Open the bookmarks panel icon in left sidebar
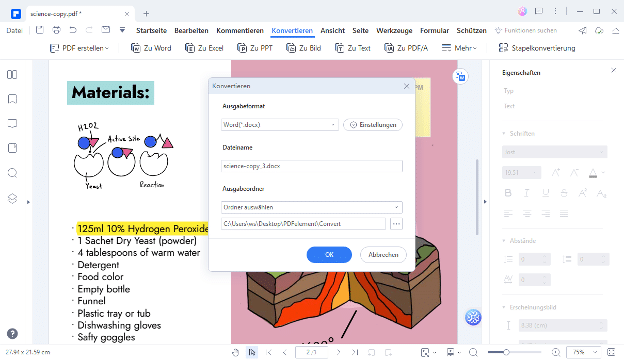 [12, 99]
